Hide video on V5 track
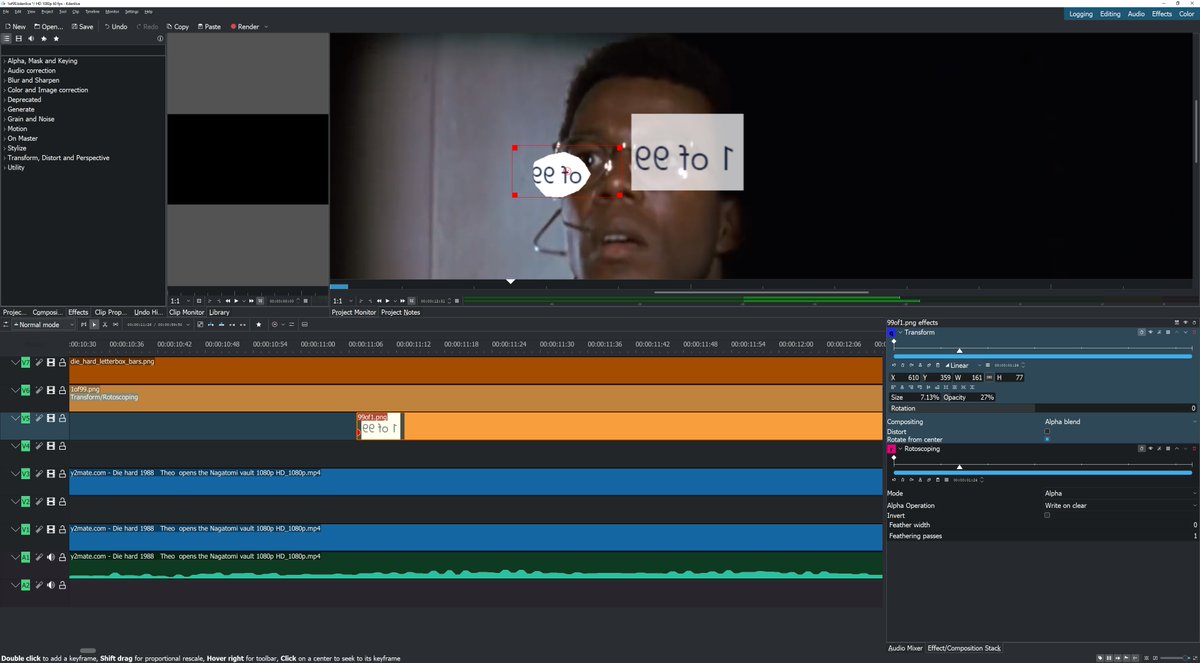This screenshot has width=1200, height=663. (x=51, y=418)
